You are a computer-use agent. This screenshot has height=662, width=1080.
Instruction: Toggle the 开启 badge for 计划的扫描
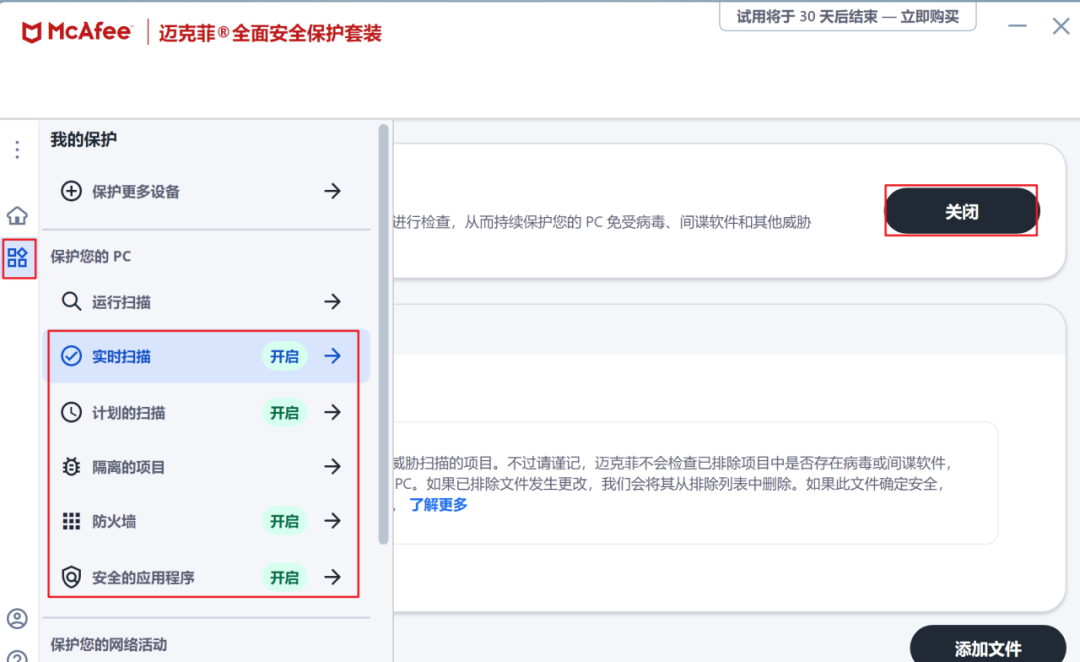tap(284, 412)
